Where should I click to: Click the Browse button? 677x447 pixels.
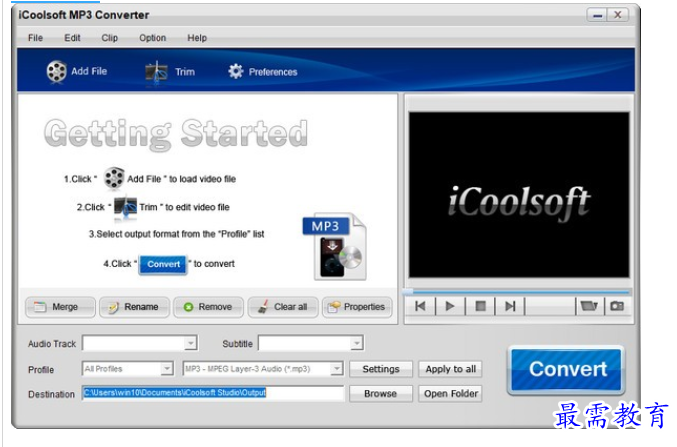click(x=381, y=394)
